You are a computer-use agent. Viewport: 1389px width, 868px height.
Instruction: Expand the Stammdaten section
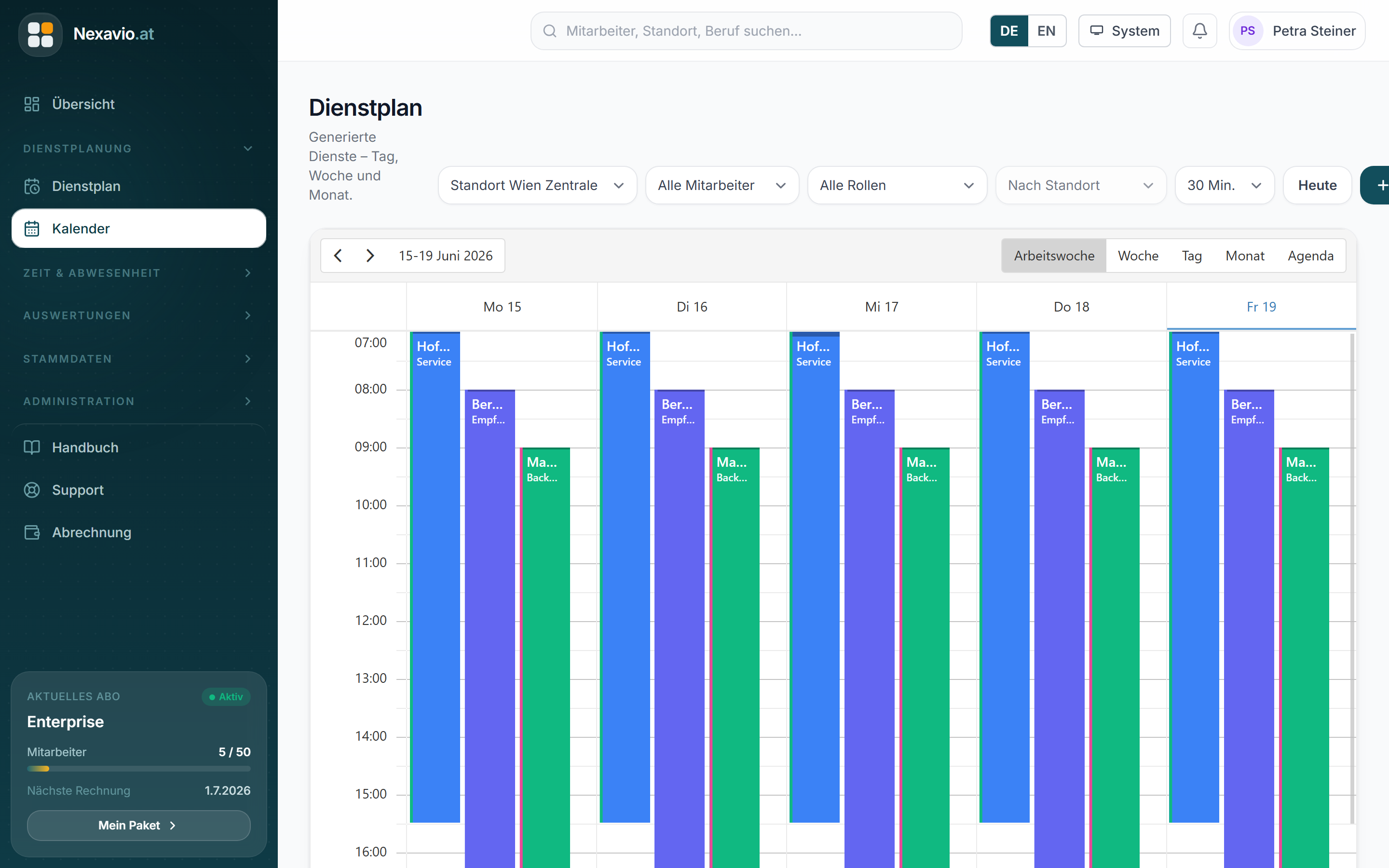click(x=138, y=359)
